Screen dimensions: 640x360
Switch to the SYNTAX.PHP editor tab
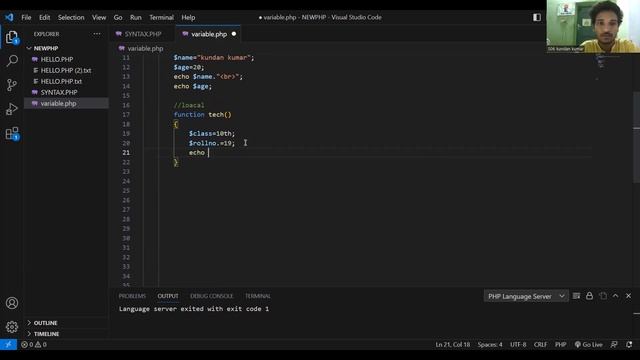click(143, 34)
